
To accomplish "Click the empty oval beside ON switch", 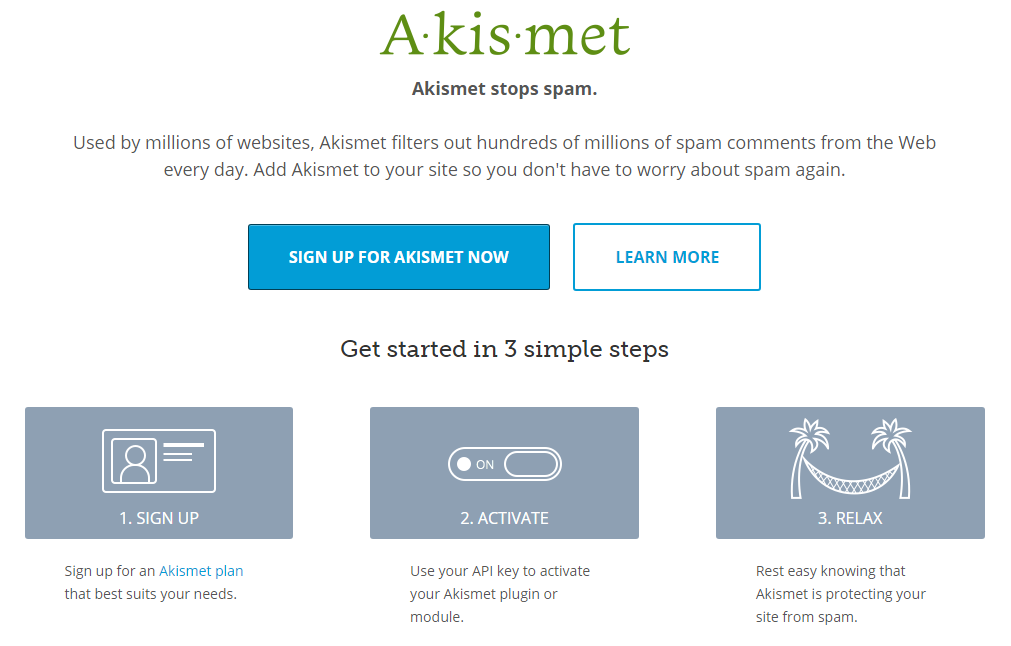I will 531,464.
